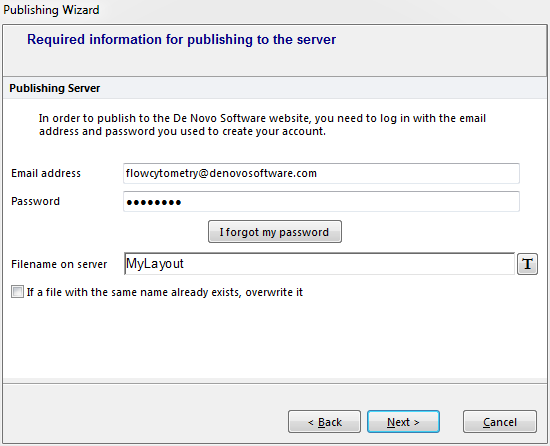Enable overwrite existing file checkbox
This screenshot has height=446, width=550.
tap(17, 292)
